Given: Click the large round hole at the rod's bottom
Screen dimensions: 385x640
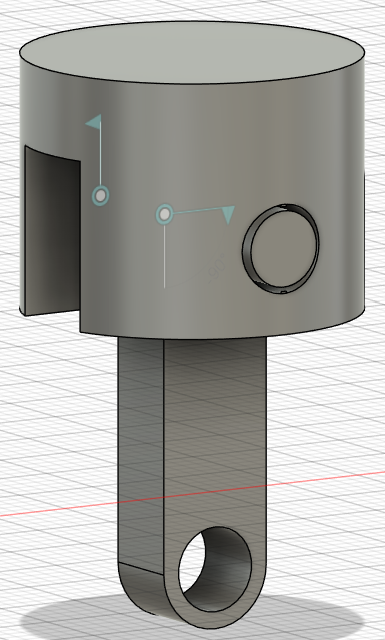Looking at the screenshot, I should 215,569.
